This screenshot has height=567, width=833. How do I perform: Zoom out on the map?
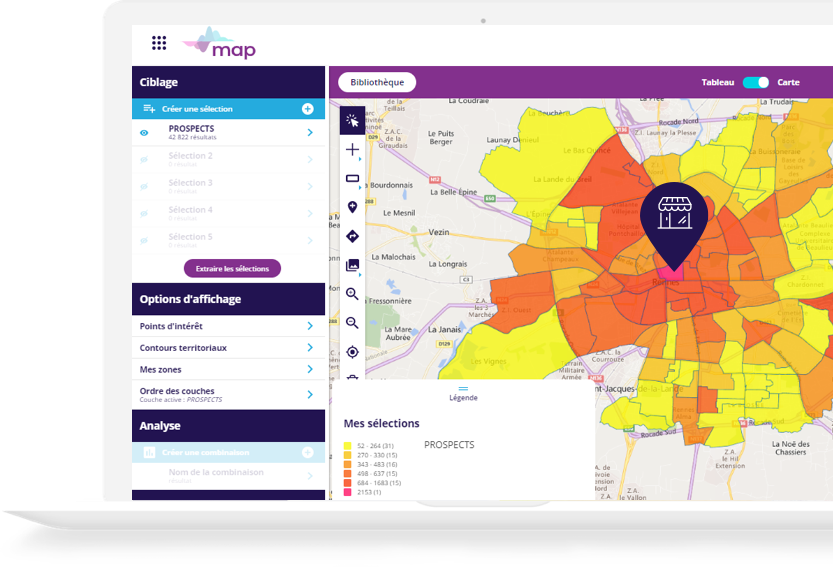point(352,323)
